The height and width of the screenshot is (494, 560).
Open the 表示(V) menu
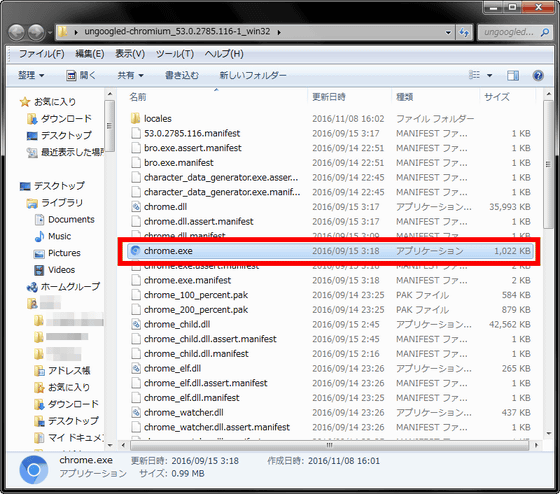(130, 54)
